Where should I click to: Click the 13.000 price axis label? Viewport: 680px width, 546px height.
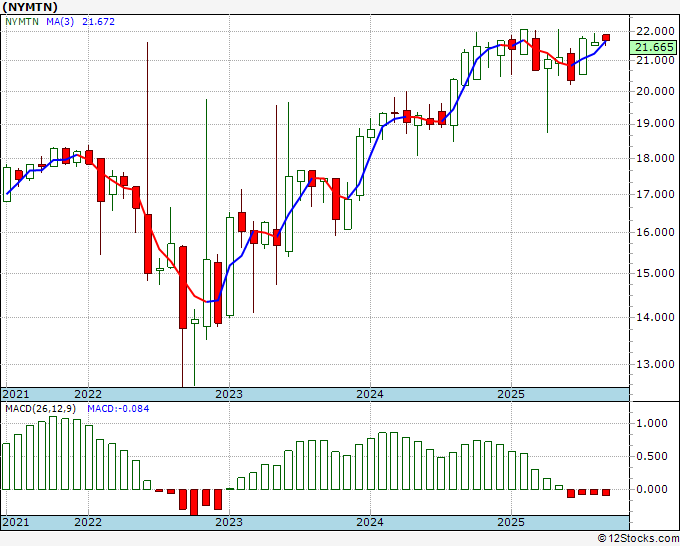click(x=655, y=364)
